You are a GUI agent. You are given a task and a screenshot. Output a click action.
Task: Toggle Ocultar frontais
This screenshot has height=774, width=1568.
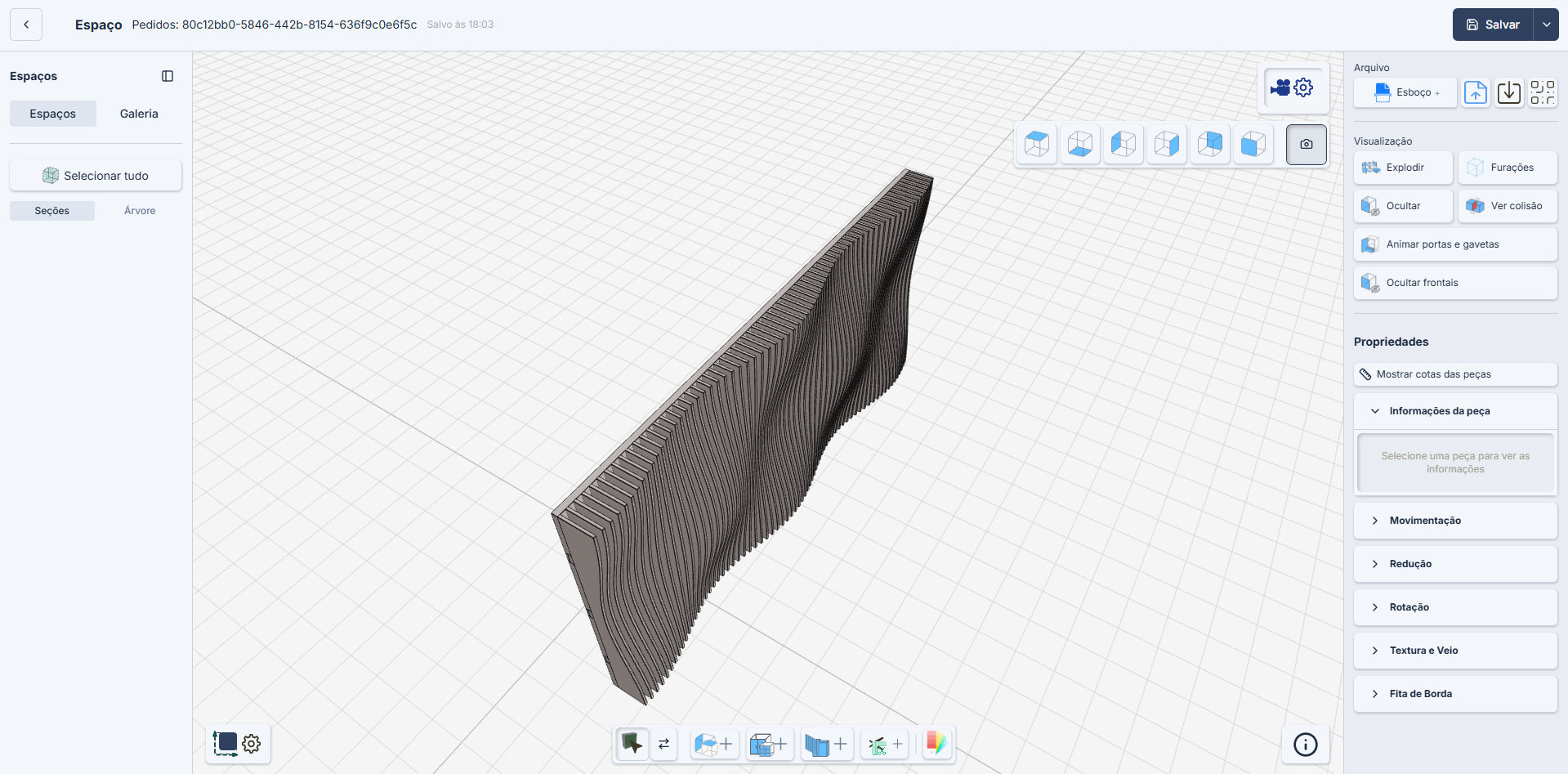[x=1455, y=283]
